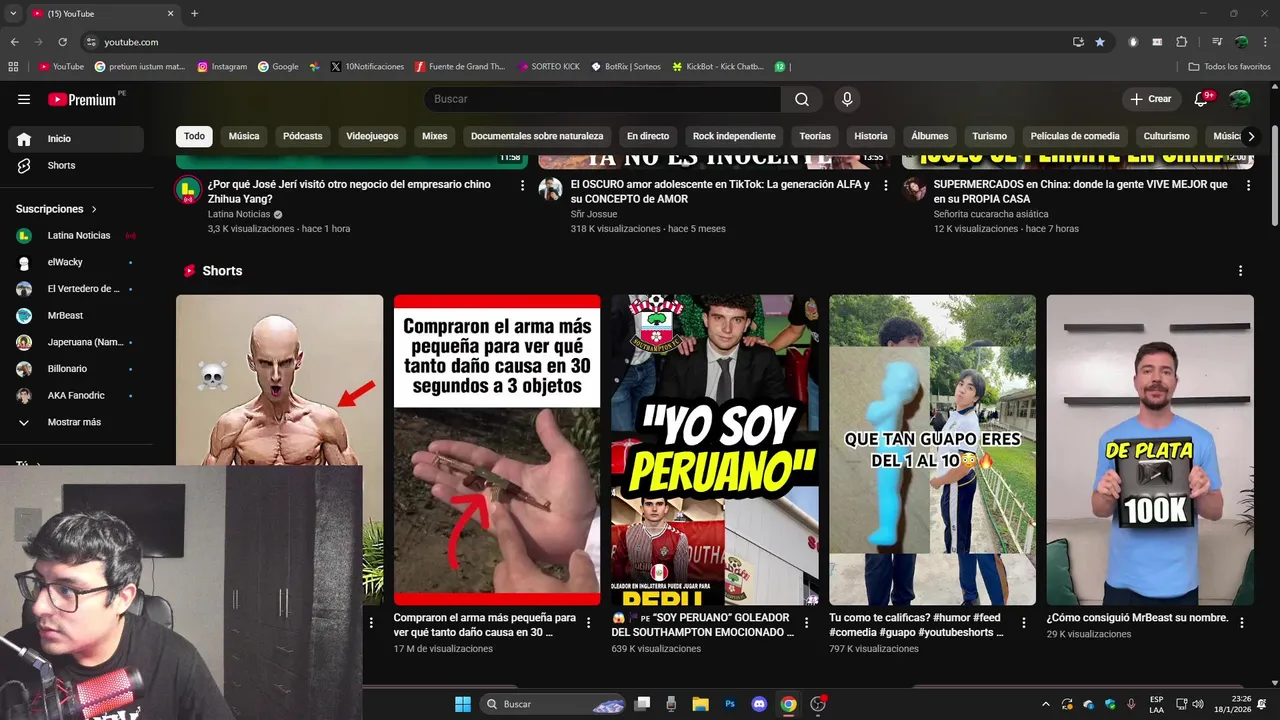Image resolution: width=1280 pixels, height=720 pixels.
Task: Open Todos los favoritos folder
Action: 1230,67
